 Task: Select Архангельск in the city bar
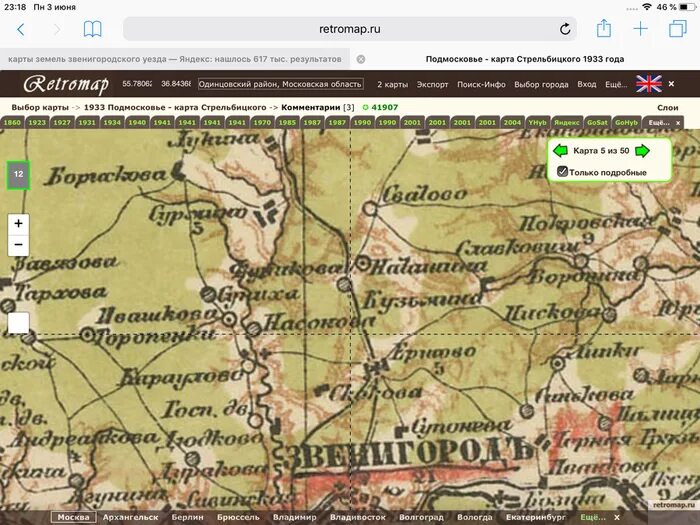130,517
